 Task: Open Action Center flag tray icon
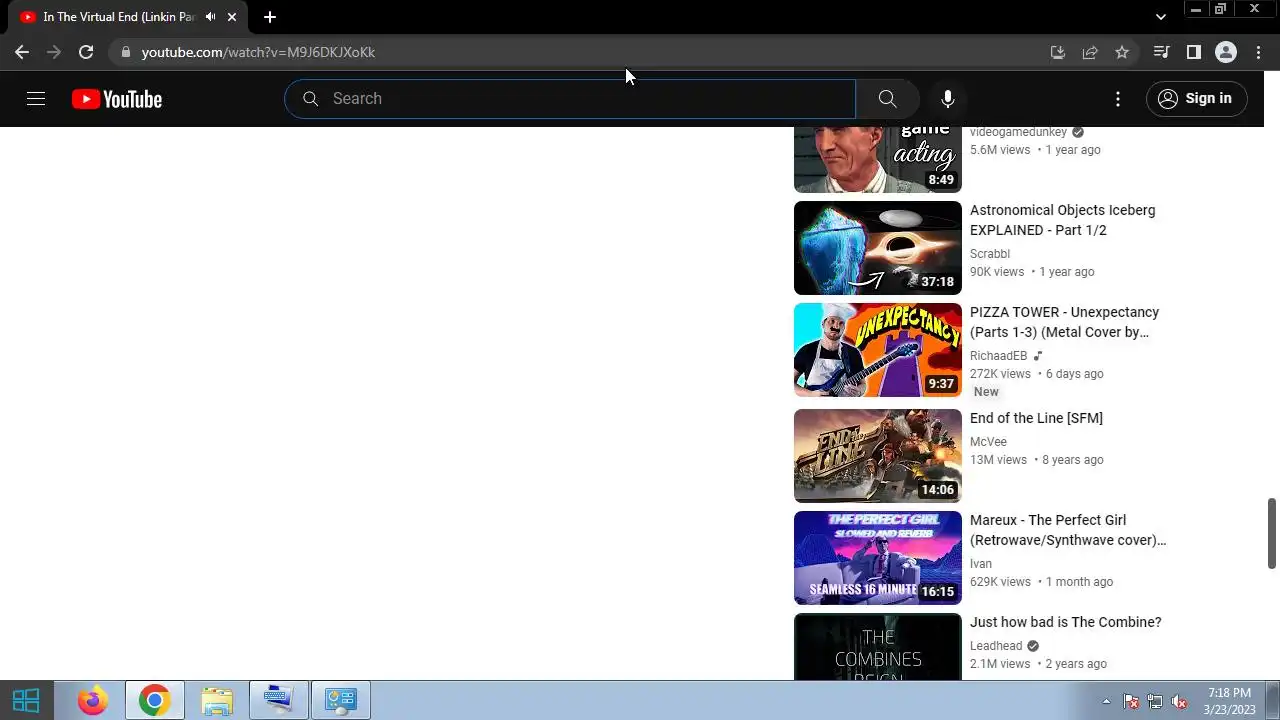(1131, 701)
